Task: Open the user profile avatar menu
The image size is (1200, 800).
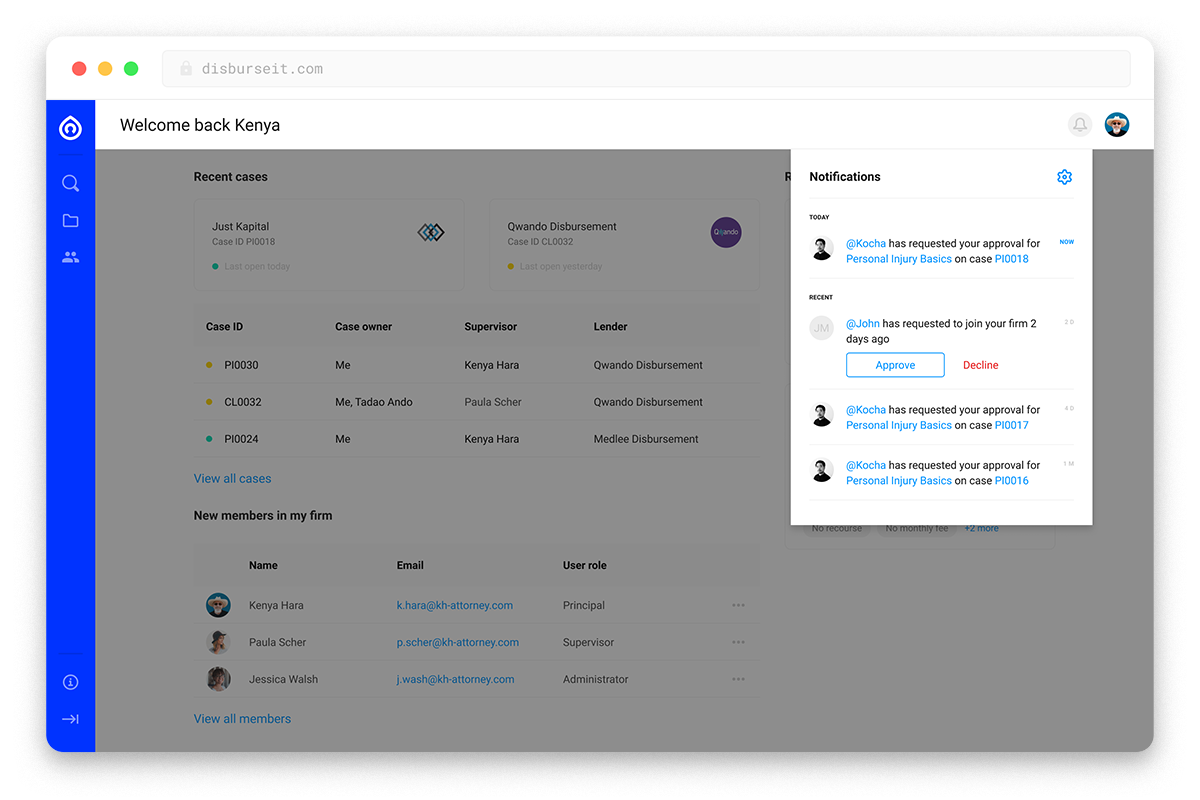Action: click(x=1117, y=125)
